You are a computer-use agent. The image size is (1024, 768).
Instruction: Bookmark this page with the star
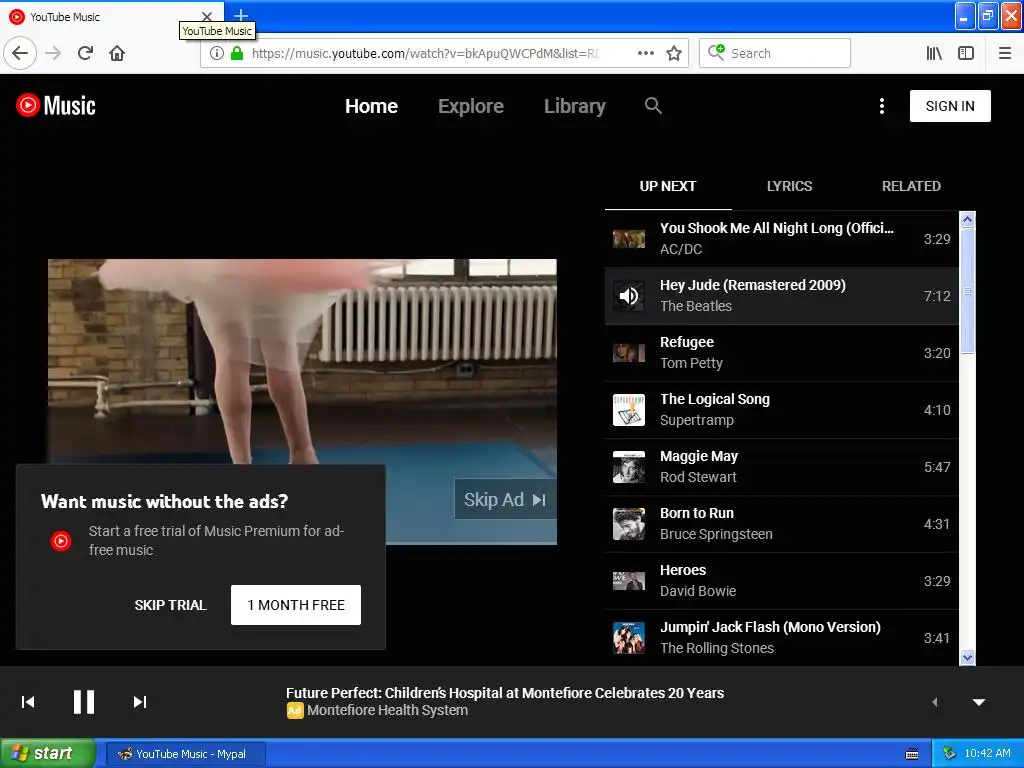coord(674,53)
